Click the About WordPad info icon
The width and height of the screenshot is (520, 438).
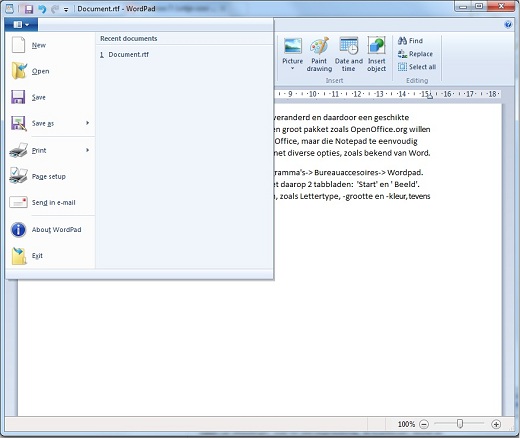[18, 230]
